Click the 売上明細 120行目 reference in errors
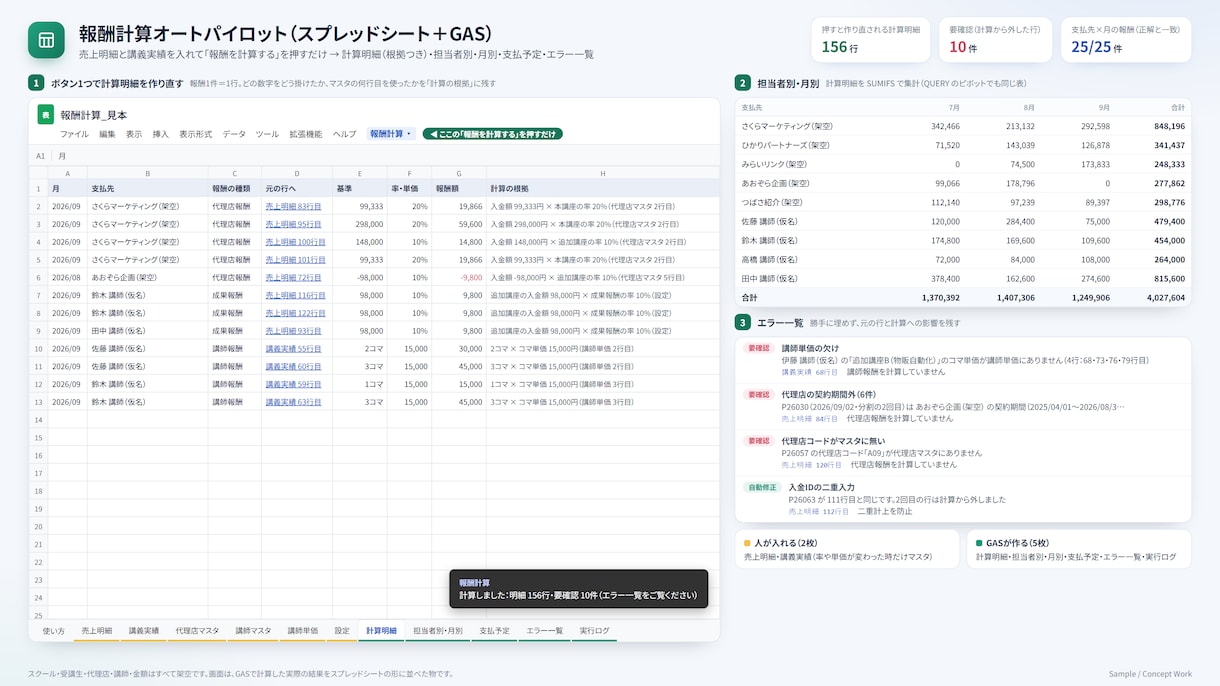 point(812,464)
